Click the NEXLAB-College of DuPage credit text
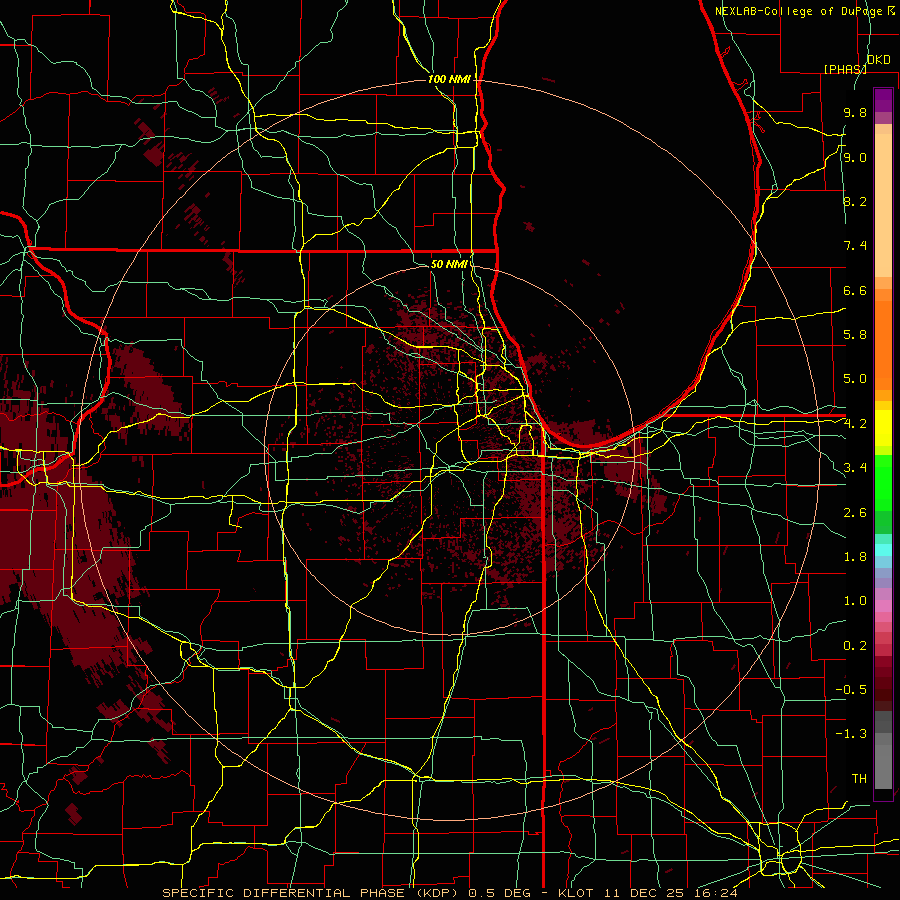The width and height of the screenshot is (900, 900). (x=800, y=11)
